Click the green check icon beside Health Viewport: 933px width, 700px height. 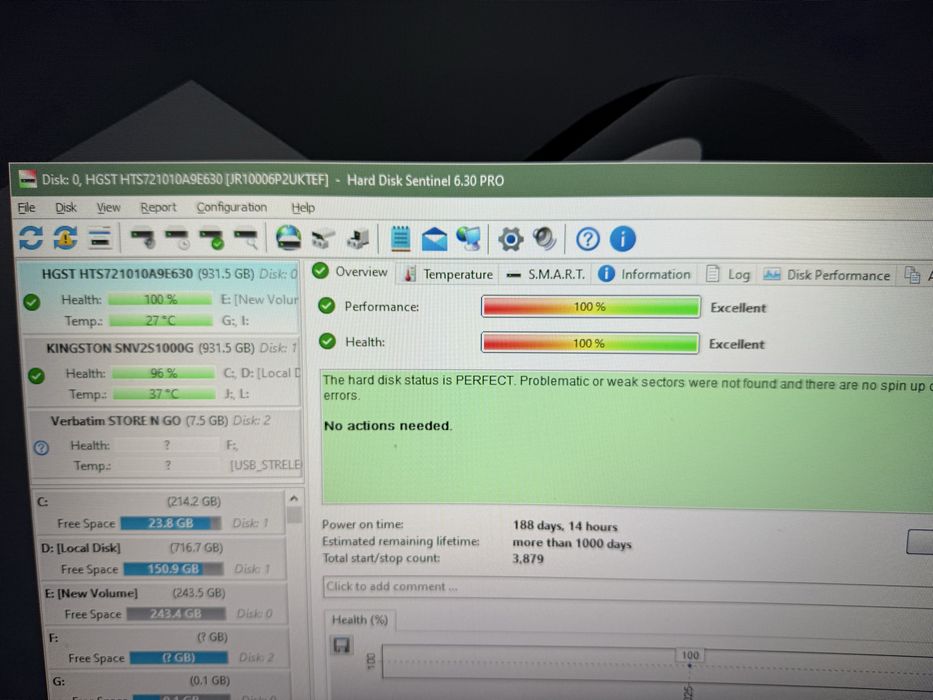(327, 341)
